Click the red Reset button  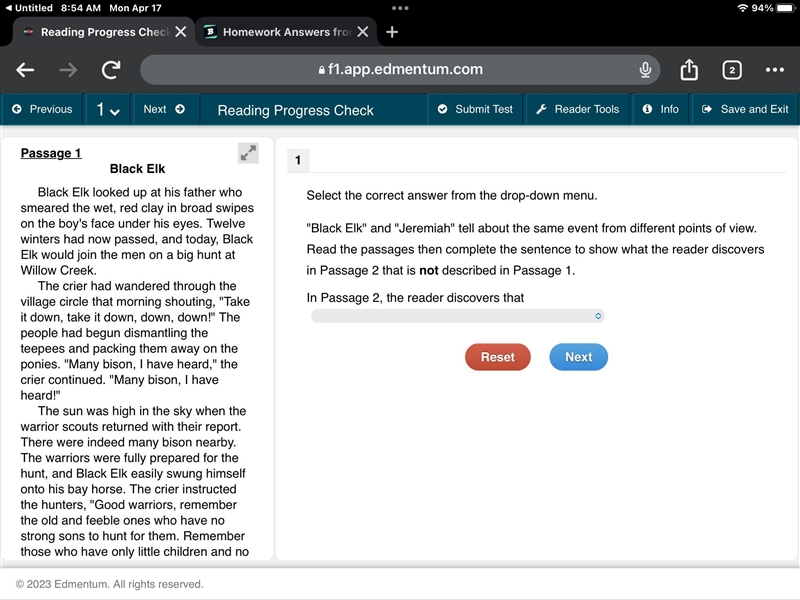(497, 357)
